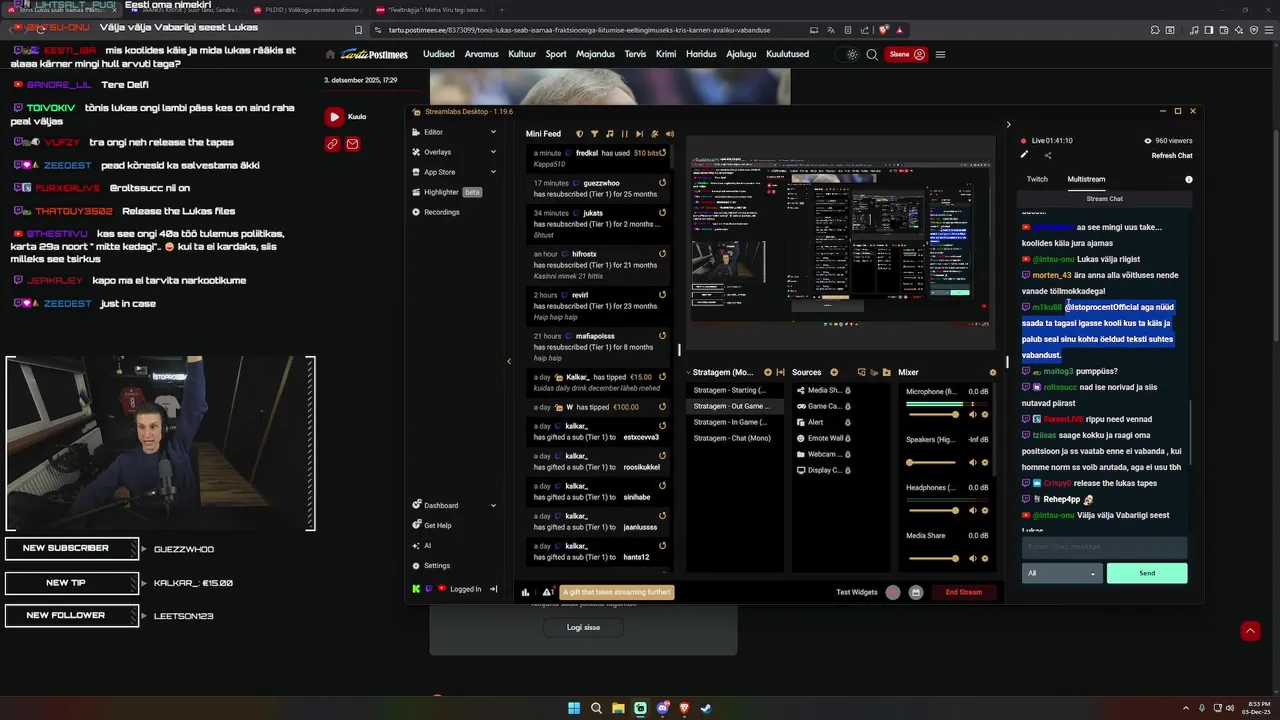The width and height of the screenshot is (1280, 720).
Task: Open the Editor section in Streamlabs sidebar
Action: (433, 132)
